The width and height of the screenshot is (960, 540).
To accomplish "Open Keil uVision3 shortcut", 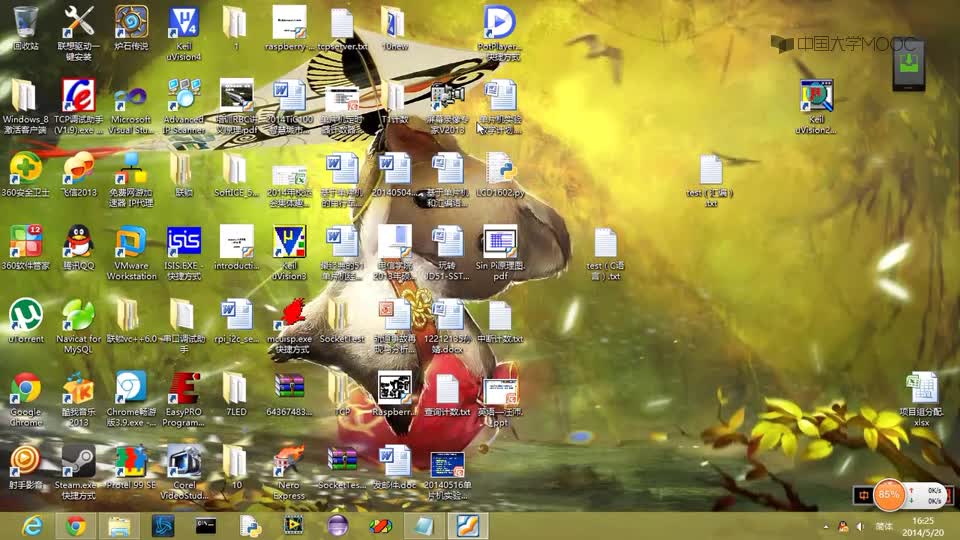I will point(289,252).
